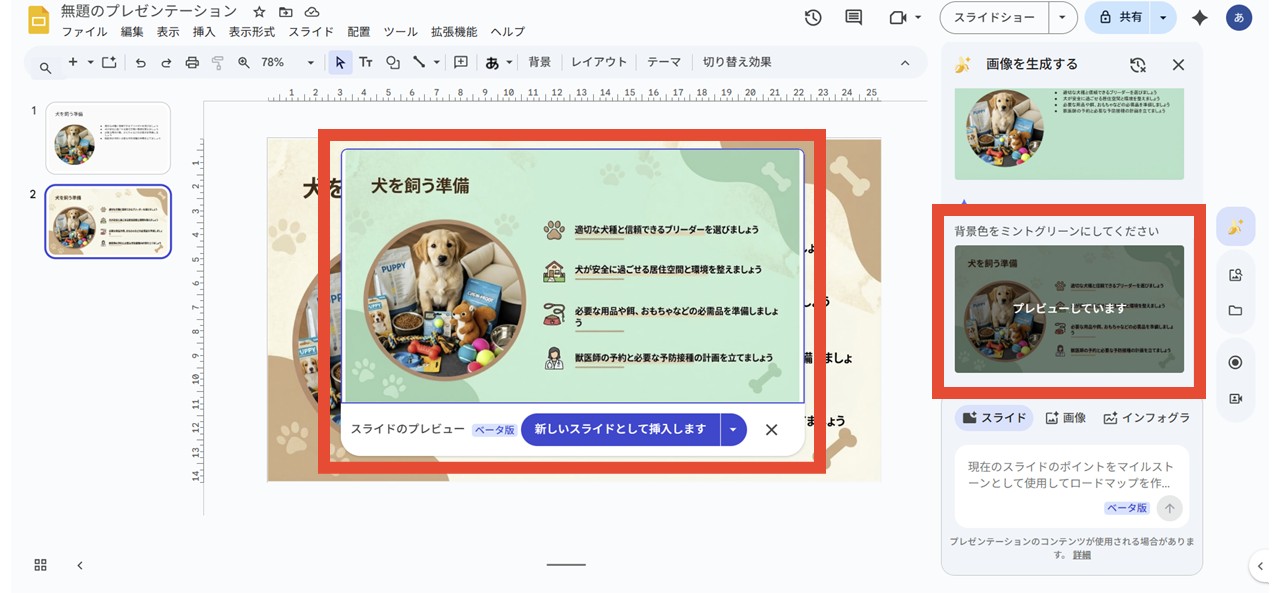Select the Text box tool

[x=367, y=62]
